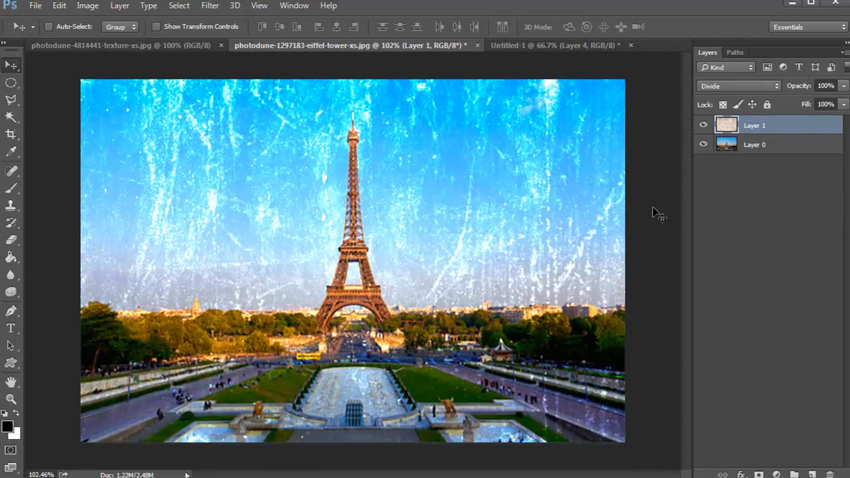Toggle visibility of Layer 0

tap(703, 144)
